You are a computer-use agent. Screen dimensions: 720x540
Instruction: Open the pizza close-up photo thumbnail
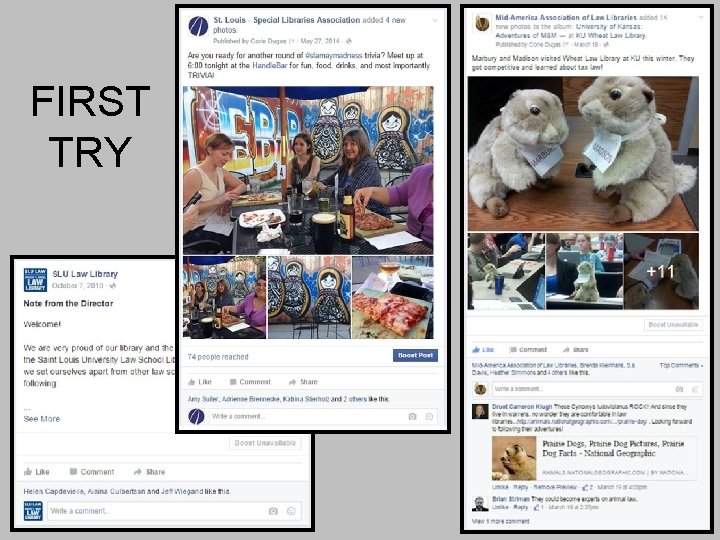393,298
